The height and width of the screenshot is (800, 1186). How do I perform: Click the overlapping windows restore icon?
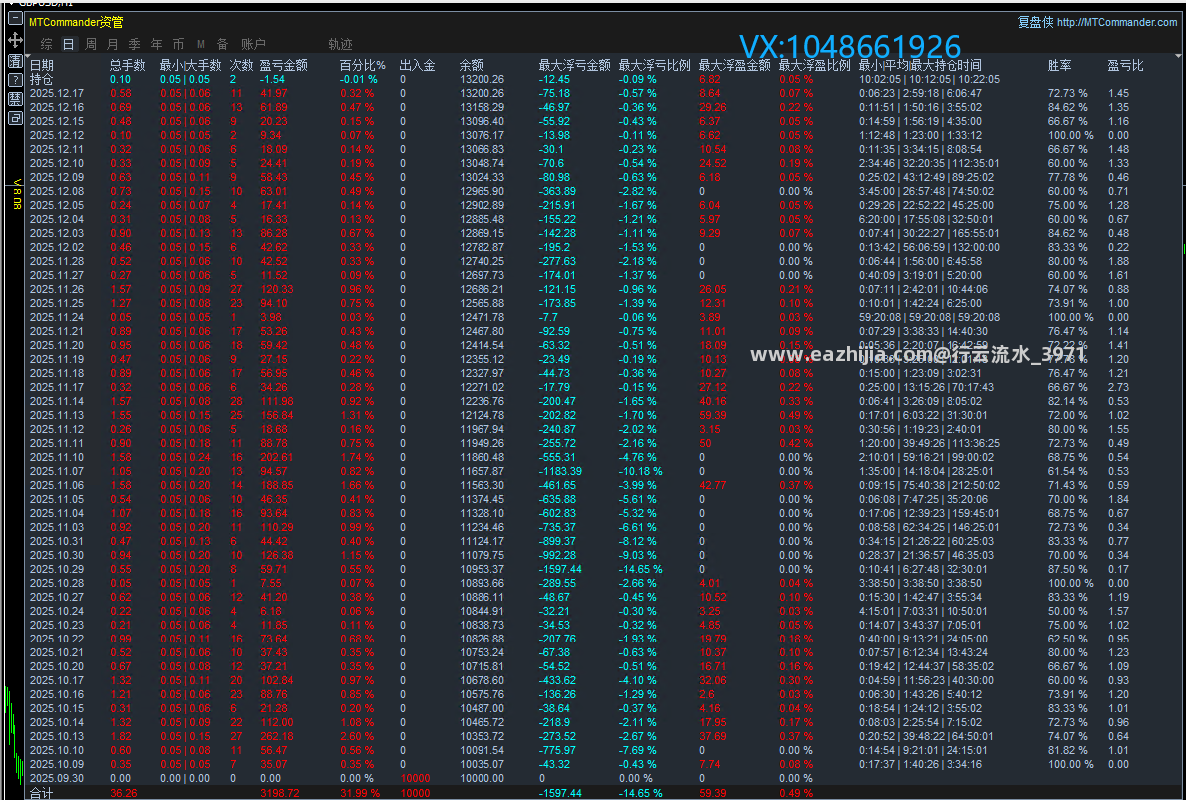pyautogui.click(x=15, y=119)
